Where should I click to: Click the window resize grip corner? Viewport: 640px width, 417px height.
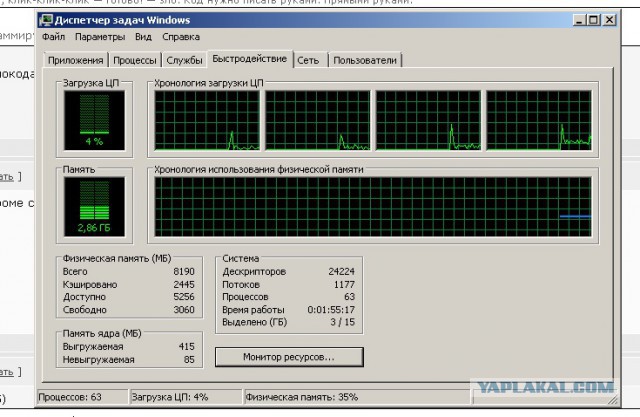[x=613, y=400]
